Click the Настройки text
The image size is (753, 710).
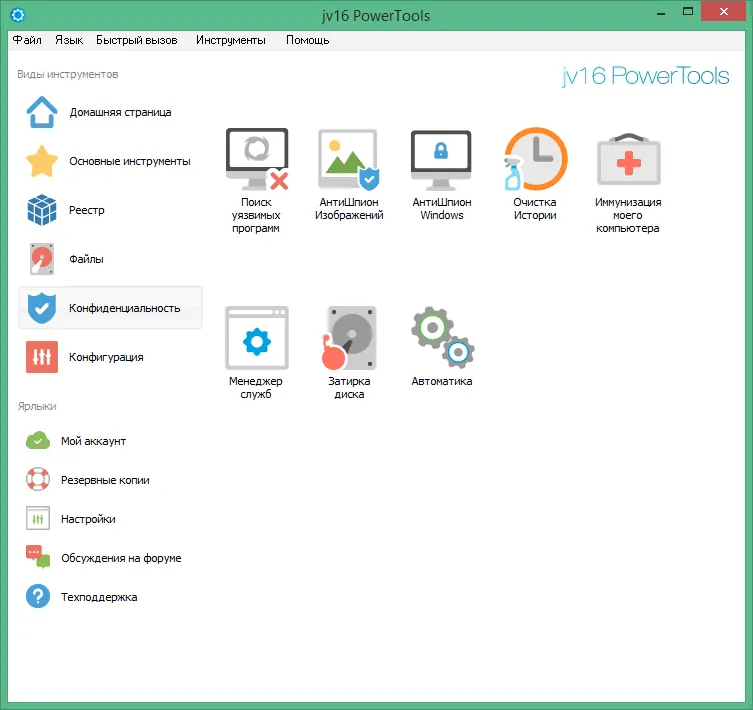click(88, 519)
